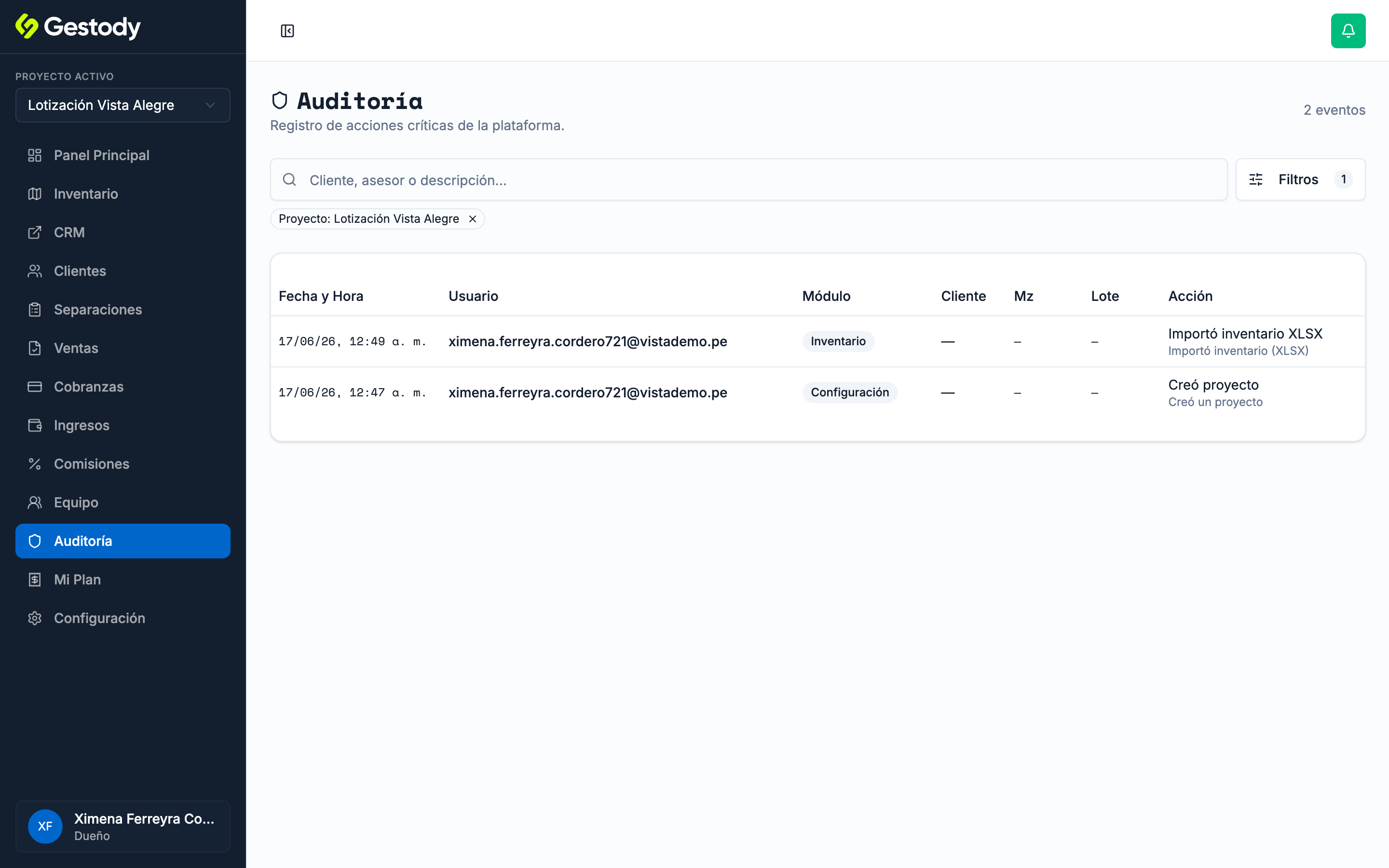The image size is (1389, 868).
Task: Click the shield icon beside Auditoría heading
Action: pyautogui.click(x=280, y=100)
